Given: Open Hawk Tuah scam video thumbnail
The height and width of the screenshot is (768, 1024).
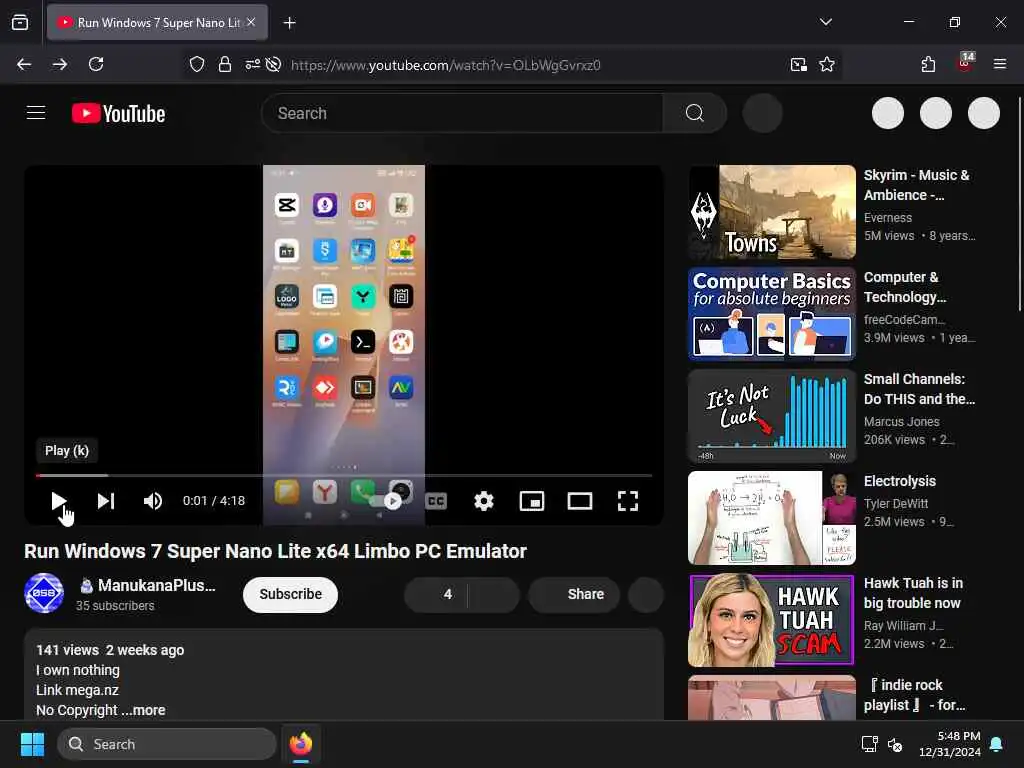Looking at the screenshot, I should coord(772,620).
